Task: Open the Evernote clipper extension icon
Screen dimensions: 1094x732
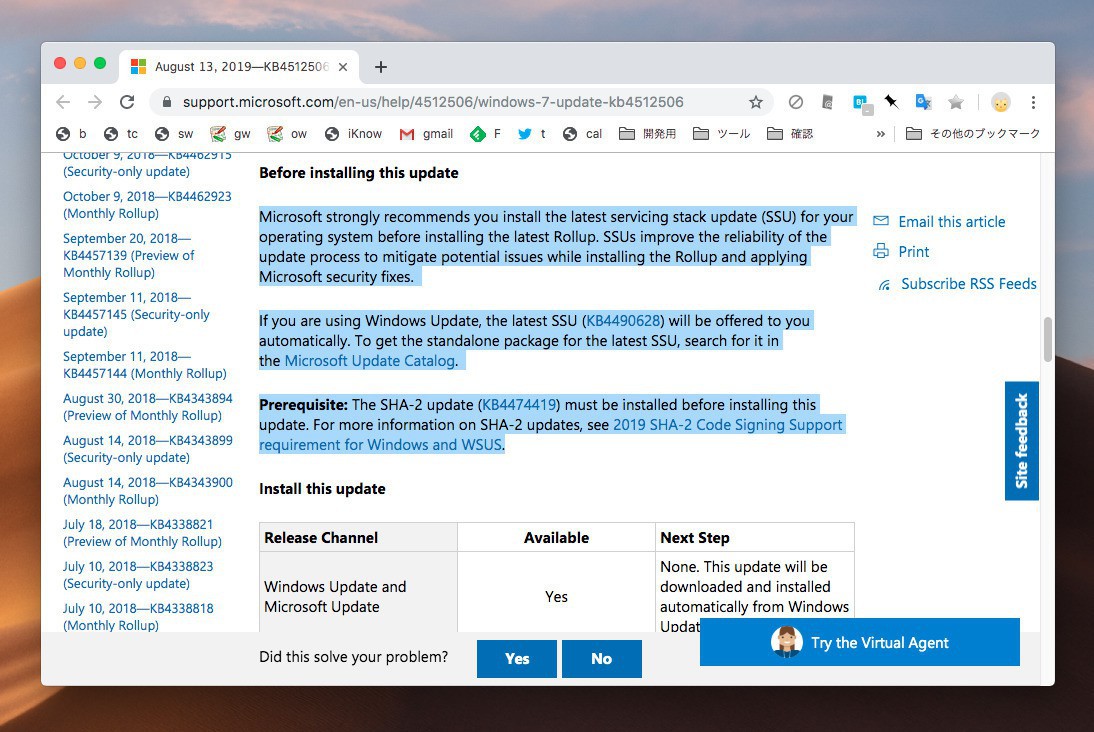Action: 827,103
